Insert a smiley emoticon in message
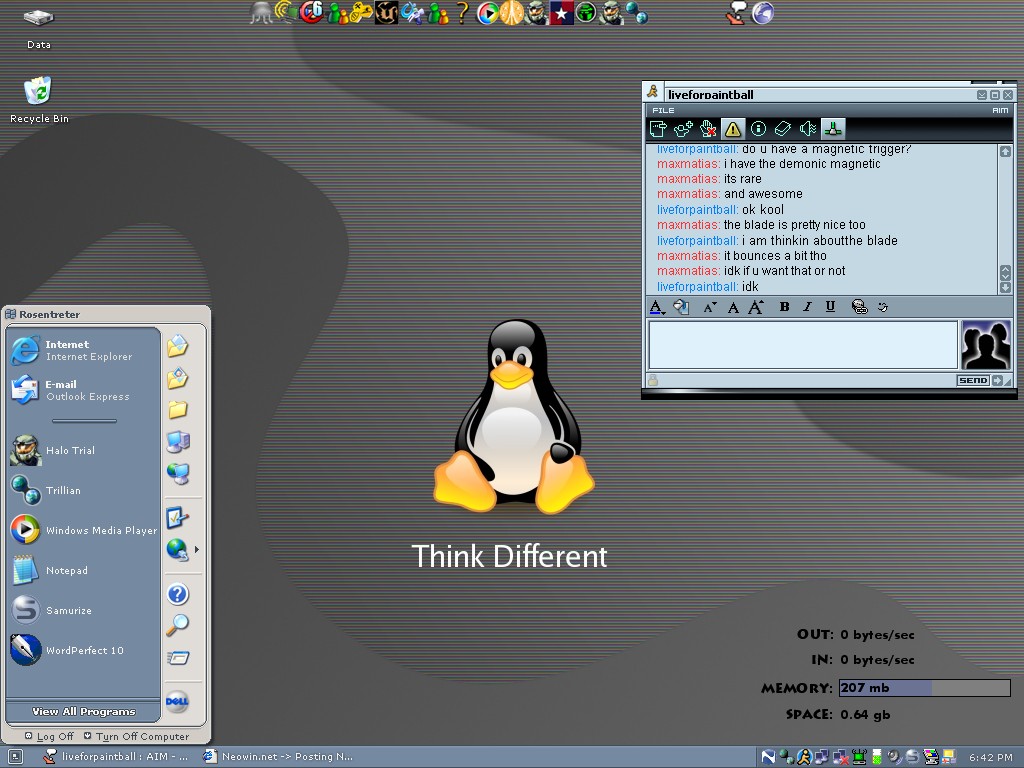 (883, 307)
